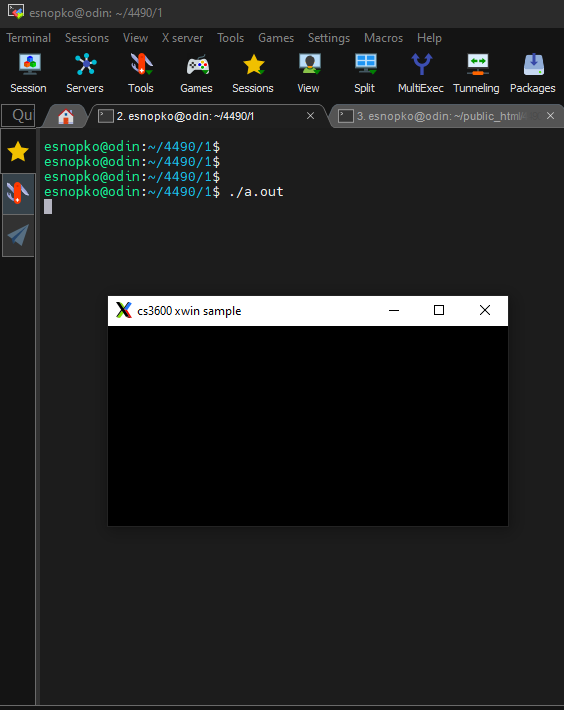The width and height of the screenshot is (564, 710).
Task: Open the sidebar Tools knife tab
Action: [18, 194]
